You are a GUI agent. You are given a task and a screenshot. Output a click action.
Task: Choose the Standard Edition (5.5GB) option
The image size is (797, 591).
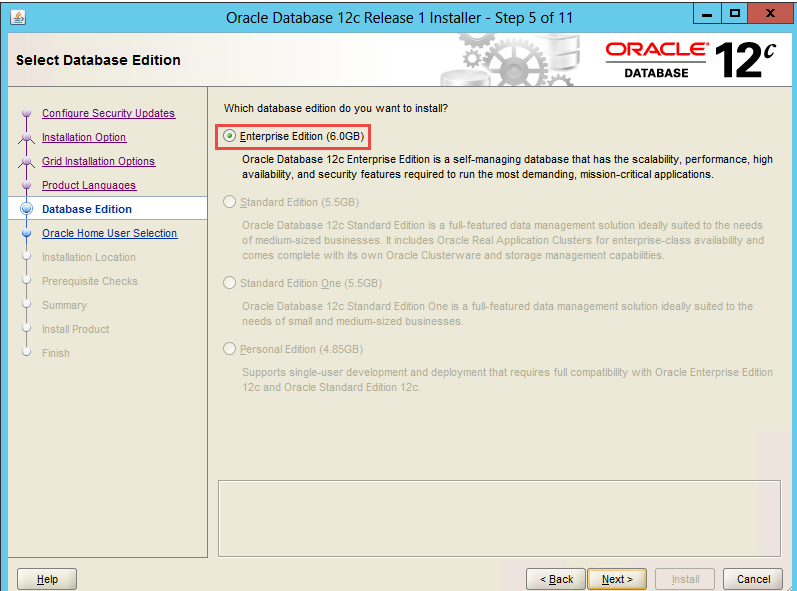[x=230, y=203]
